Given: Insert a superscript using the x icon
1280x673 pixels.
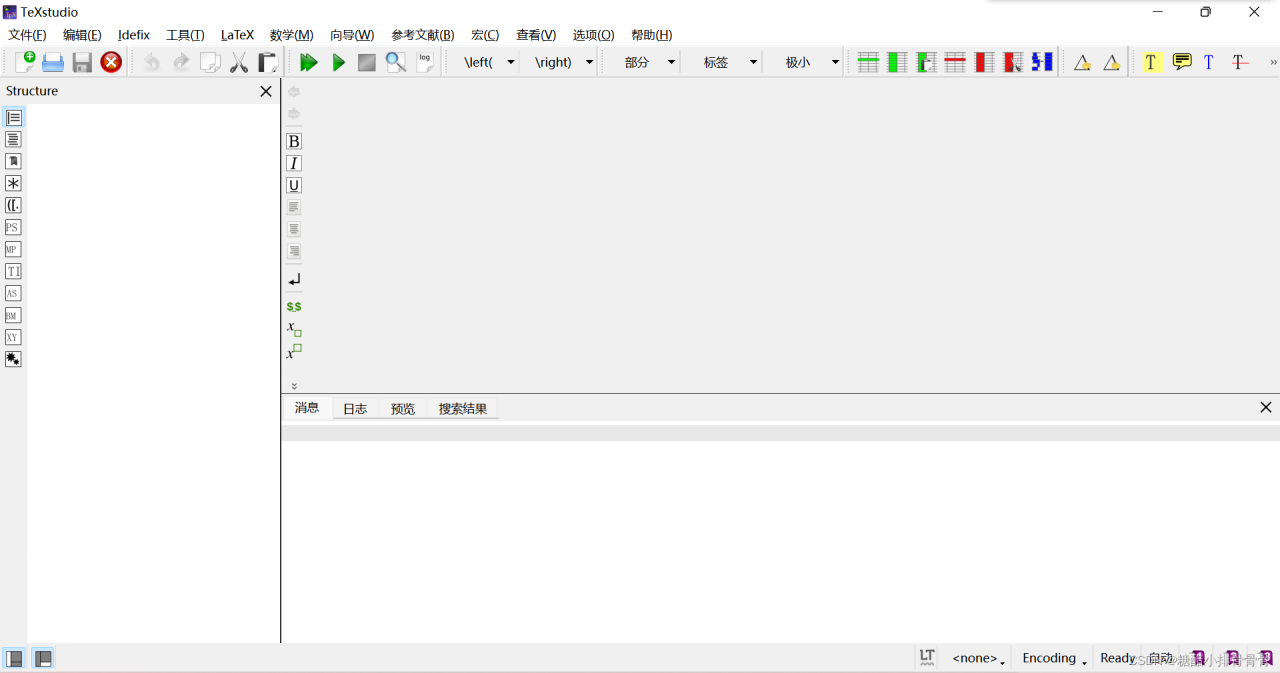Looking at the screenshot, I should pyautogui.click(x=293, y=350).
